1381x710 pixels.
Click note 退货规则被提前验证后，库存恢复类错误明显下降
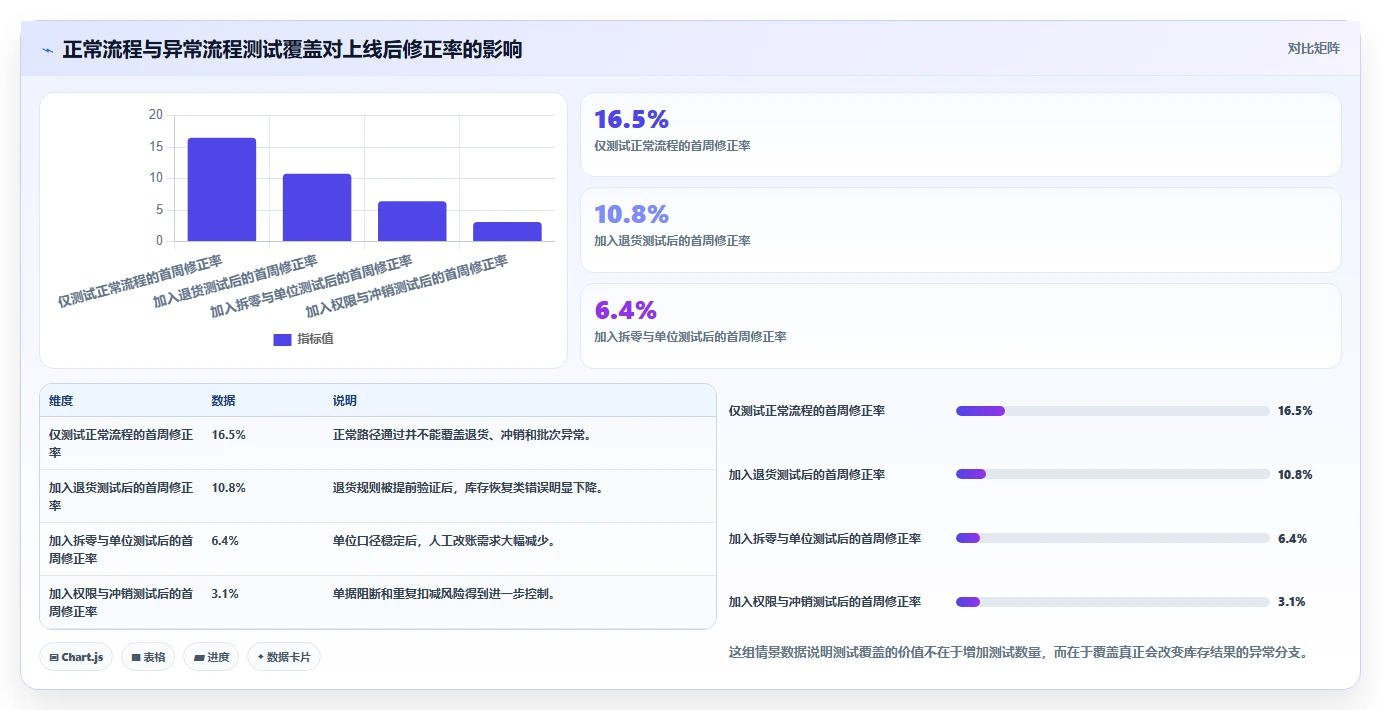pyautogui.click(x=469, y=488)
